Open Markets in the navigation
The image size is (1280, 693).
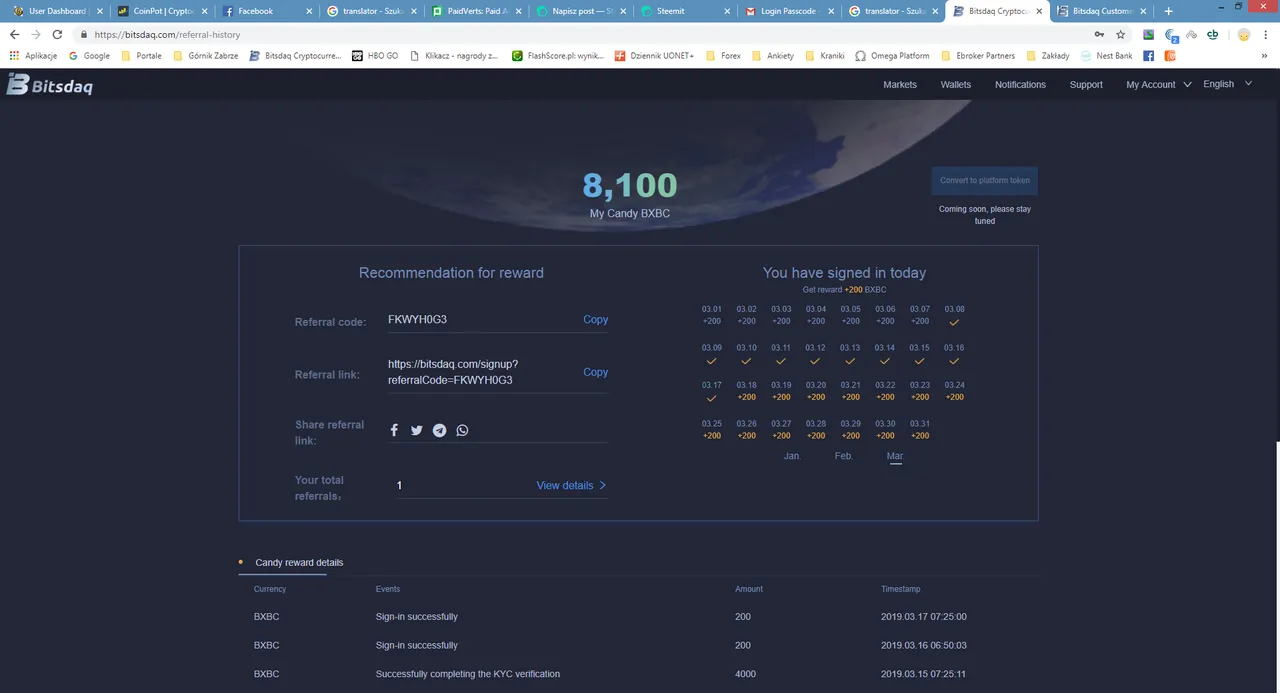900,85
